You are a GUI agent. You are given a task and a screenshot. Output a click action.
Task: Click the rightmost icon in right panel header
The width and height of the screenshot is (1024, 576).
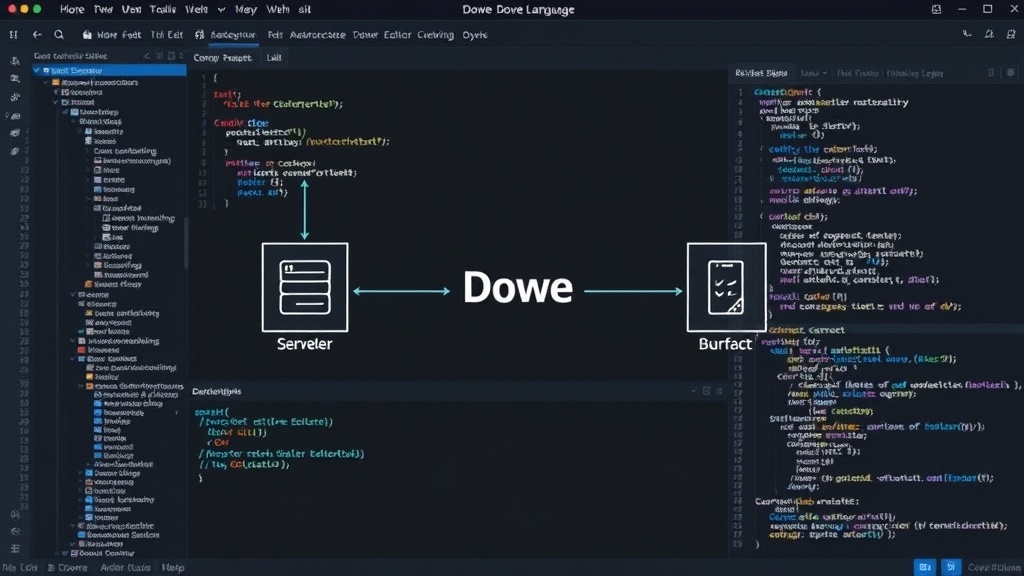coord(1010,72)
